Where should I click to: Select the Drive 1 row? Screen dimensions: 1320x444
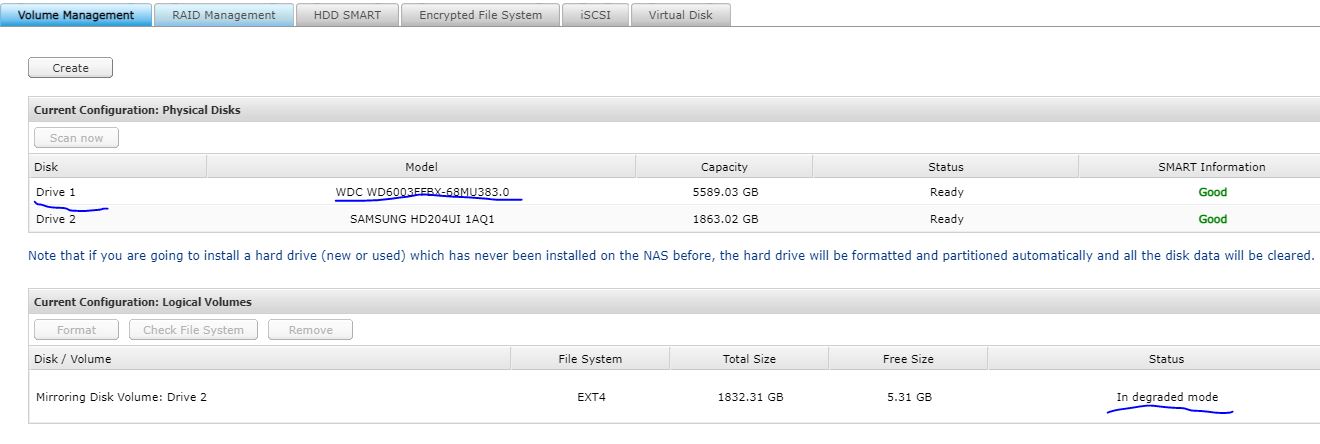click(x=56, y=192)
